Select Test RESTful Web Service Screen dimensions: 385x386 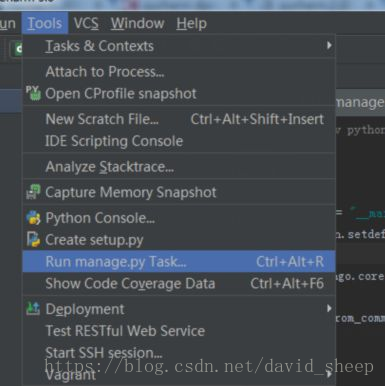pos(179,331)
